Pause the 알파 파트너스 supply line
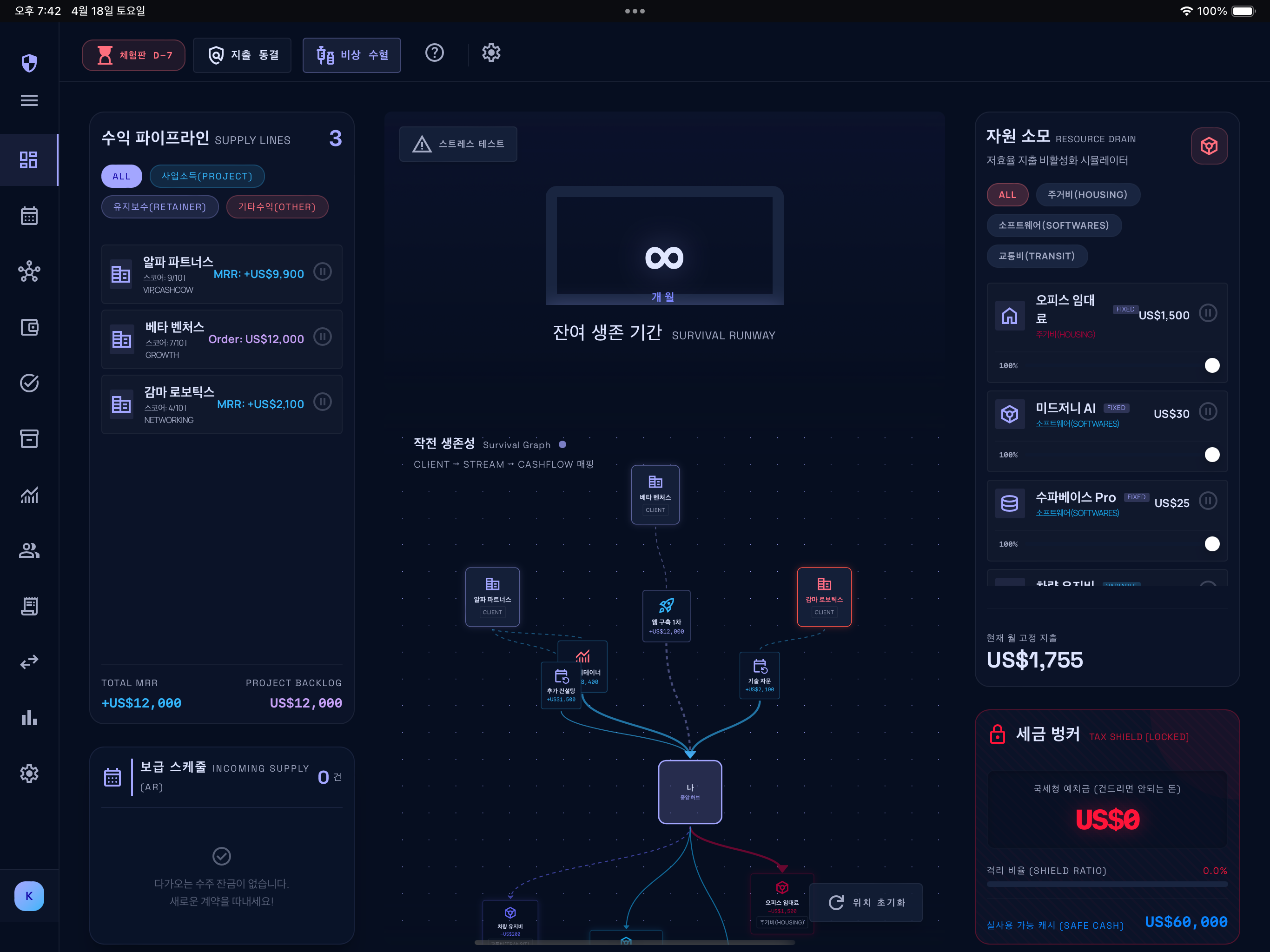1270x952 pixels. click(x=323, y=271)
